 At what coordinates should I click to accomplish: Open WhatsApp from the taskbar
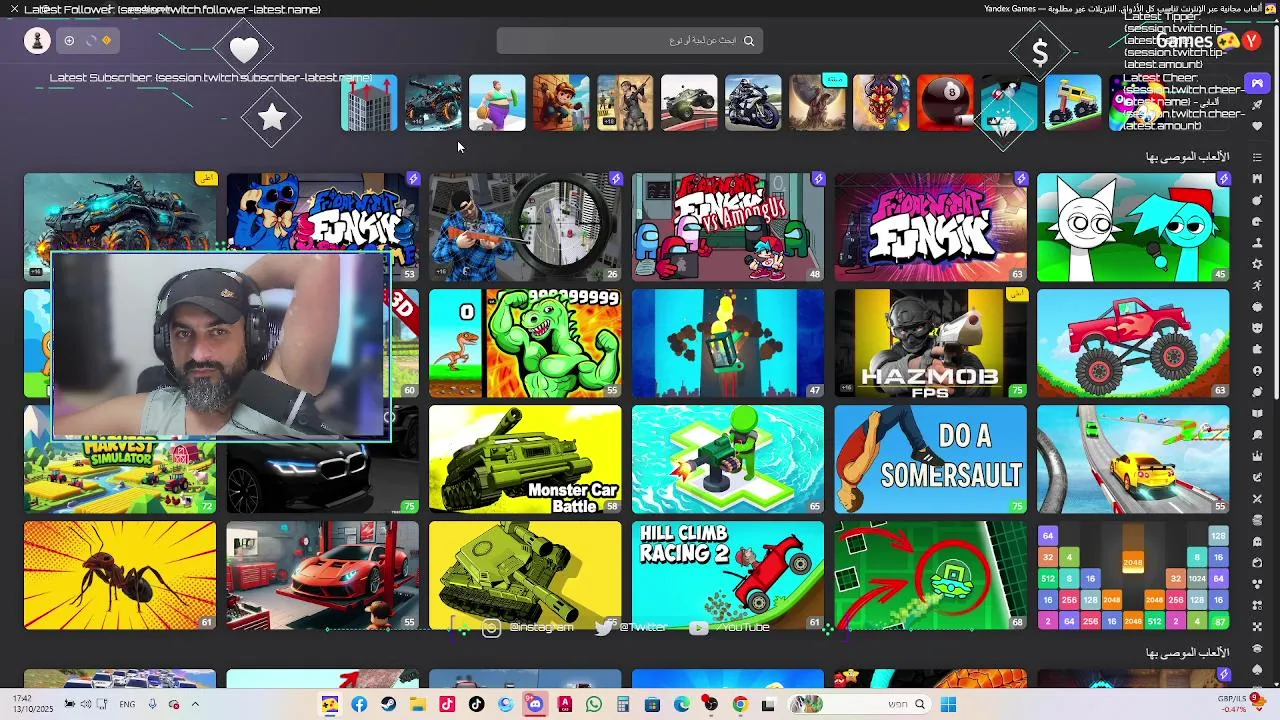click(594, 705)
